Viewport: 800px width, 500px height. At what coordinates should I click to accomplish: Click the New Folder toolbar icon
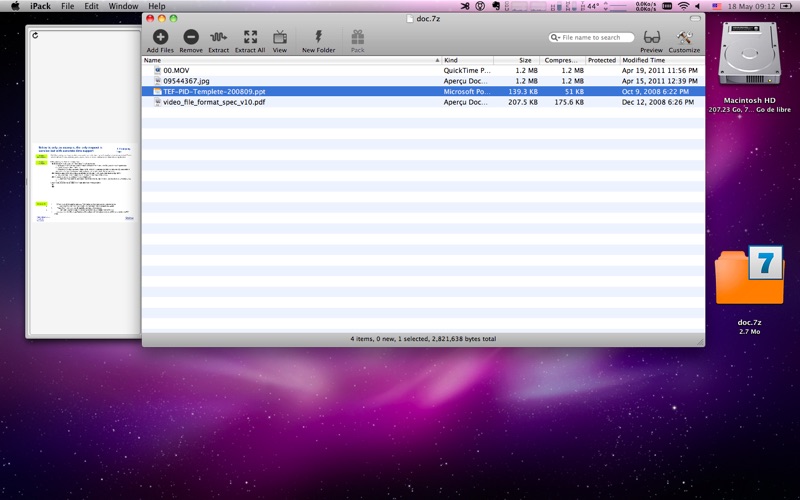(318, 37)
